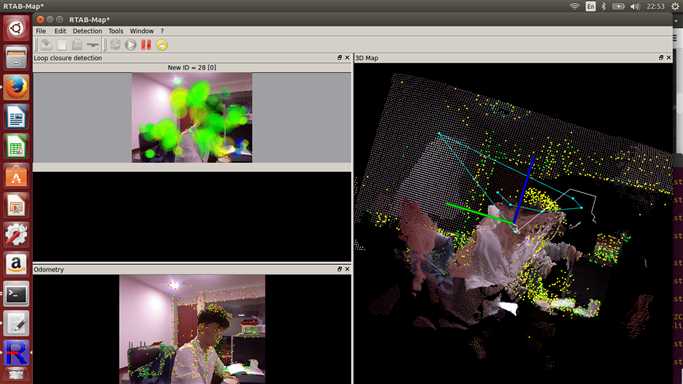The width and height of the screenshot is (683, 384).
Task: Click the first grayed-out toolbar icon
Action: point(46,44)
